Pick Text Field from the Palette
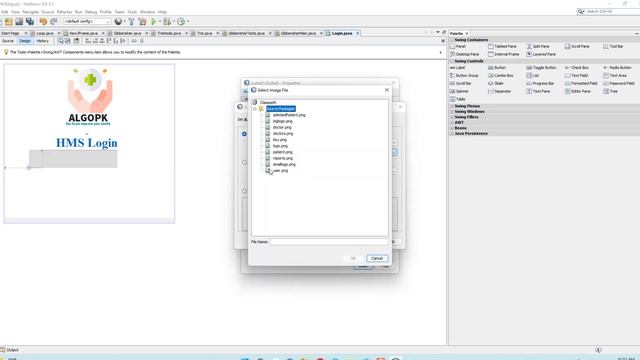Screen dimensions: 640x360 [x=576, y=76]
